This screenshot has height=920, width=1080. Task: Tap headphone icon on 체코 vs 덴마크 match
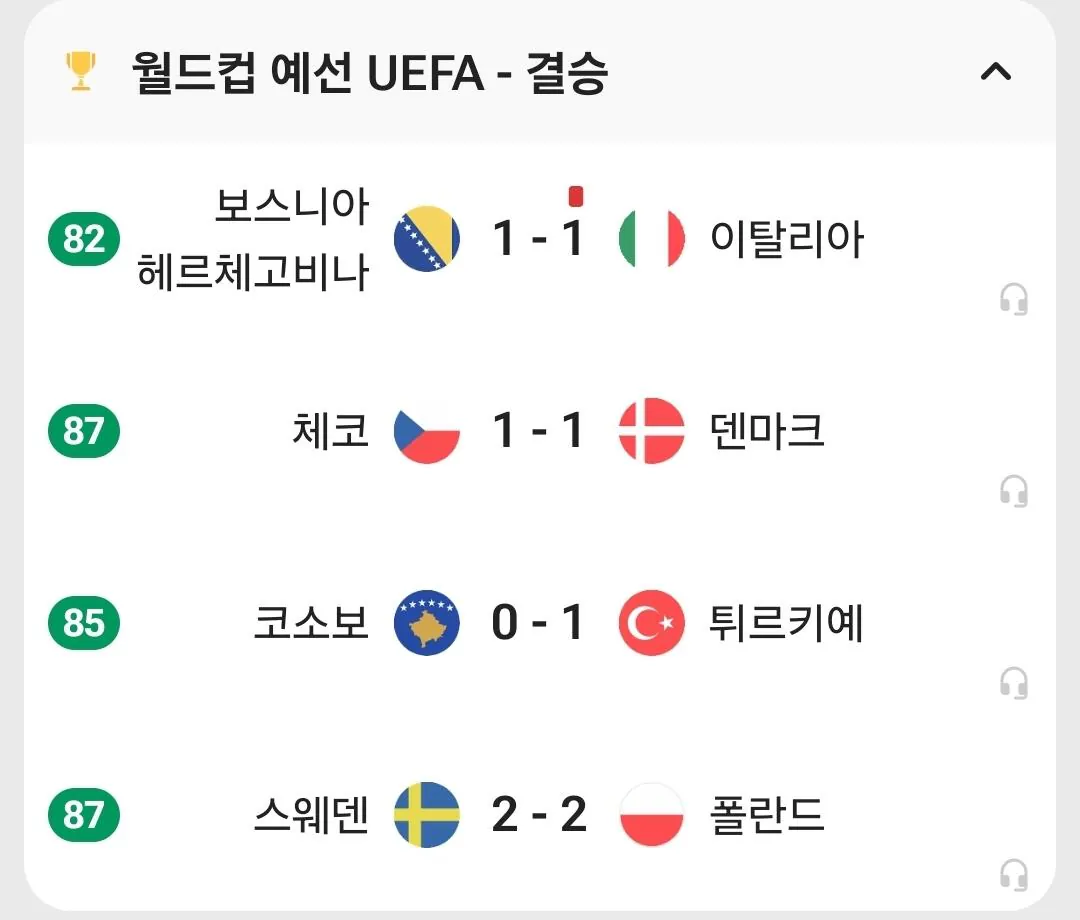pyautogui.click(x=1014, y=491)
